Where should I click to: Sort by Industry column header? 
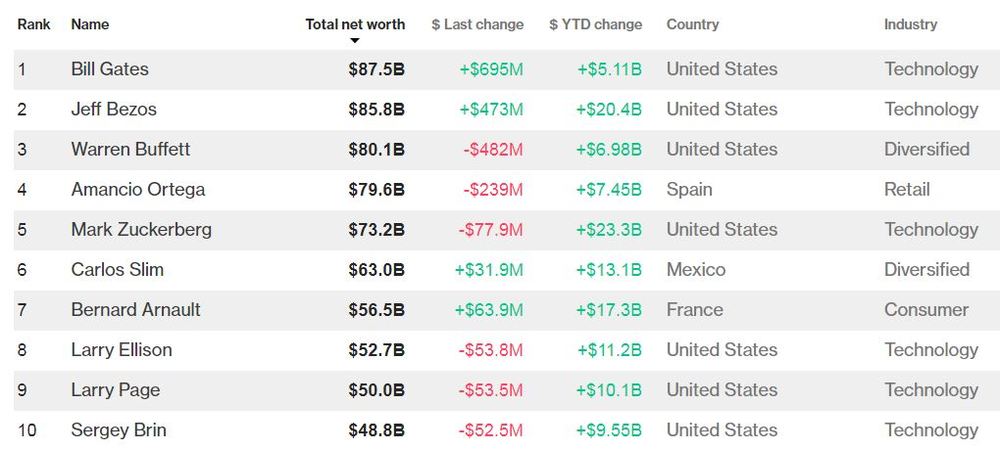click(910, 24)
